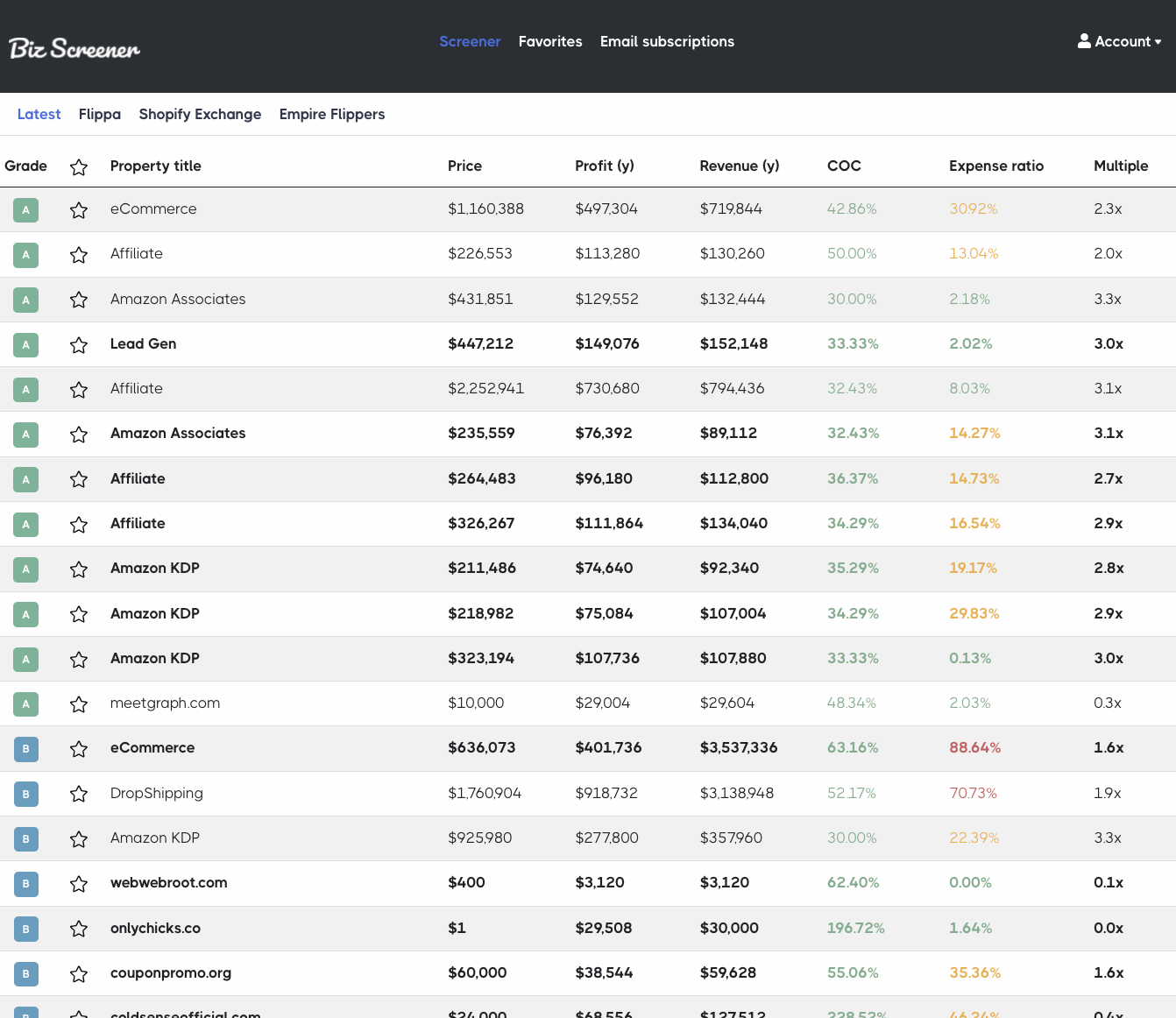Open the Empire Flippers tab
Image resolution: width=1176 pixels, height=1018 pixels.
[x=332, y=114]
